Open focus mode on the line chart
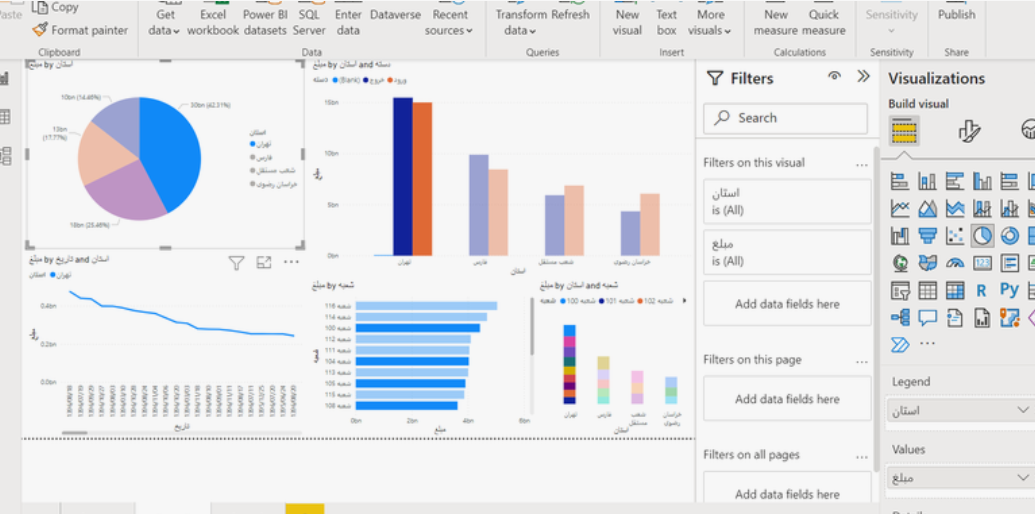The image size is (1035, 514). tap(264, 263)
